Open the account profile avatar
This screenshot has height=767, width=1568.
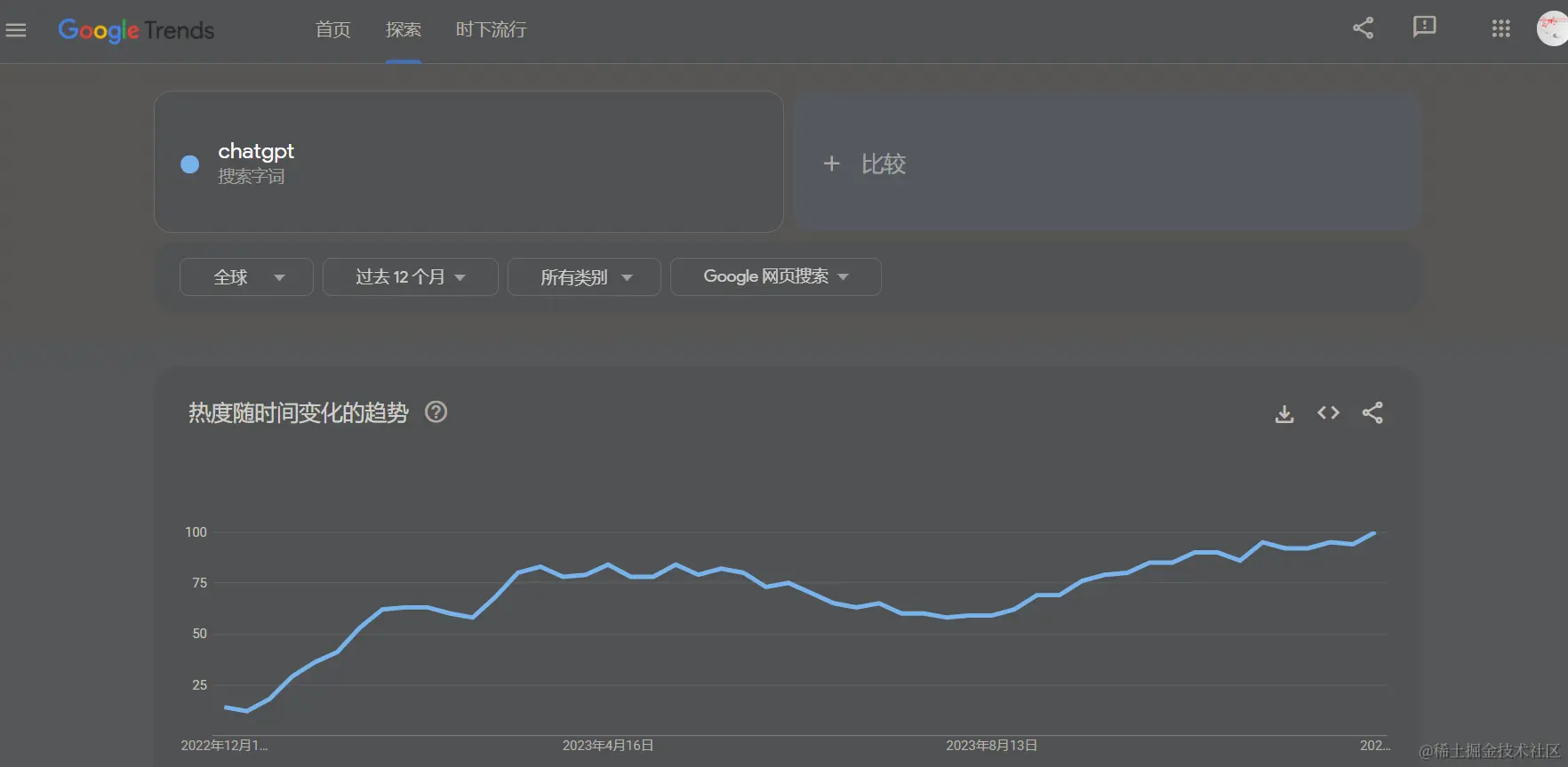tap(1553, 28)
